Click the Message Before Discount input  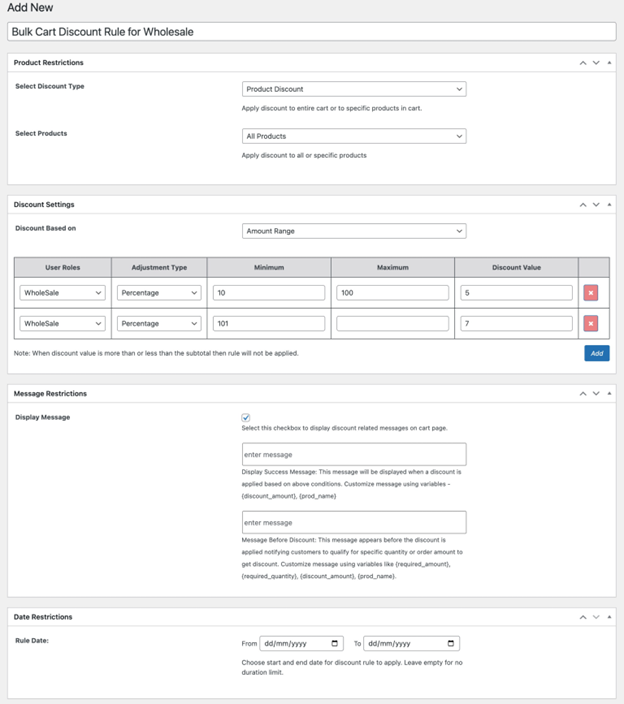pos(354,522)
